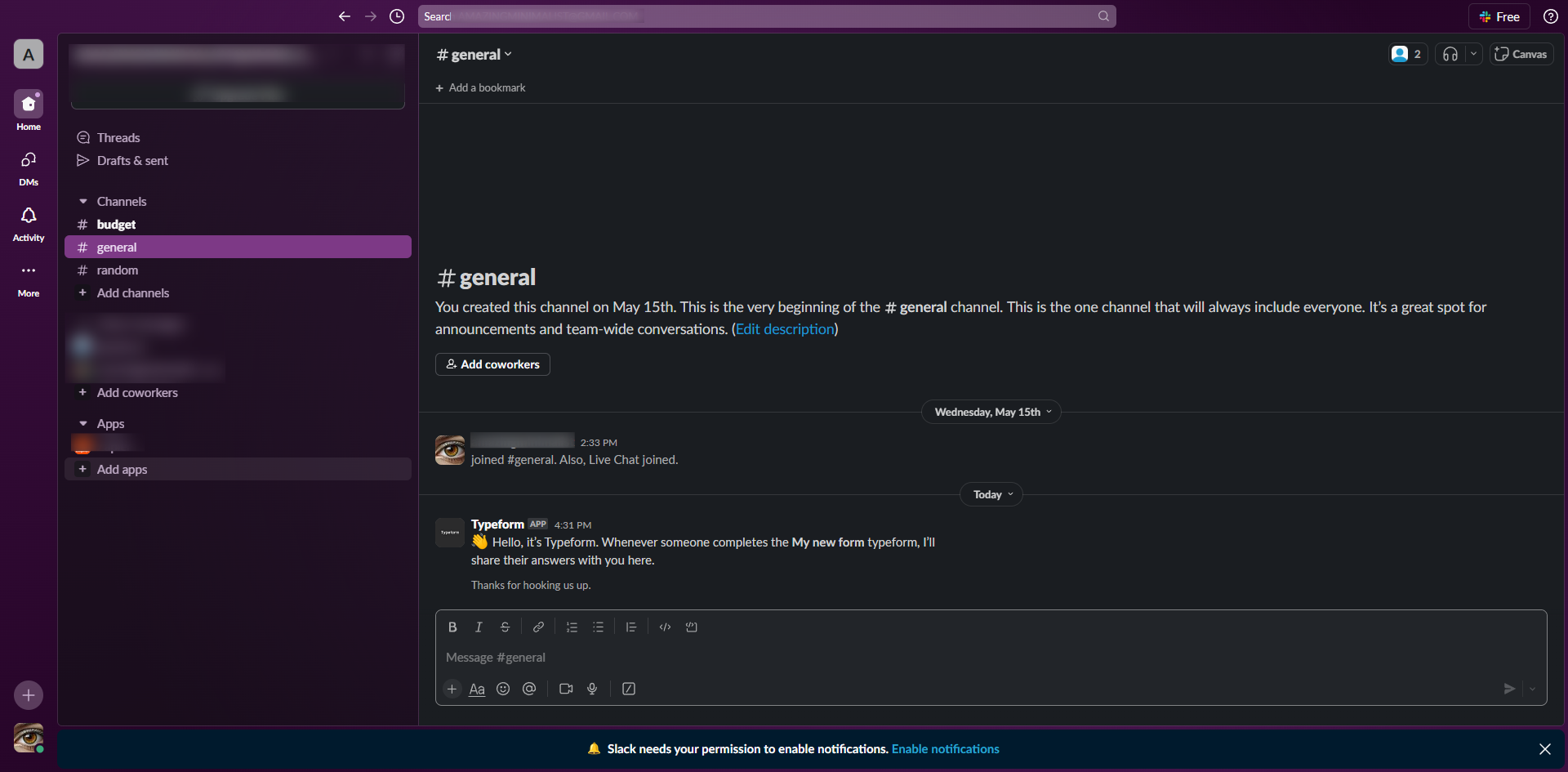Open the Activity tab in the sidebar
The width and height of the screenshot is (1568, 772).
click(x=28, y=222)
